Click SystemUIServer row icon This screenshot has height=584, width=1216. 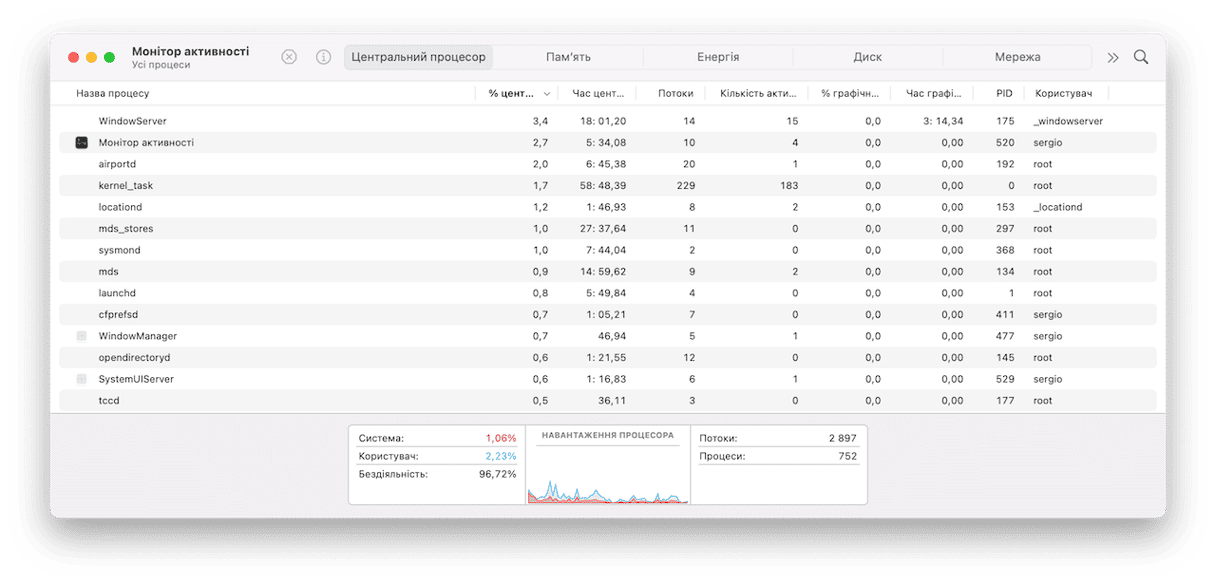[x=82, y=379]
